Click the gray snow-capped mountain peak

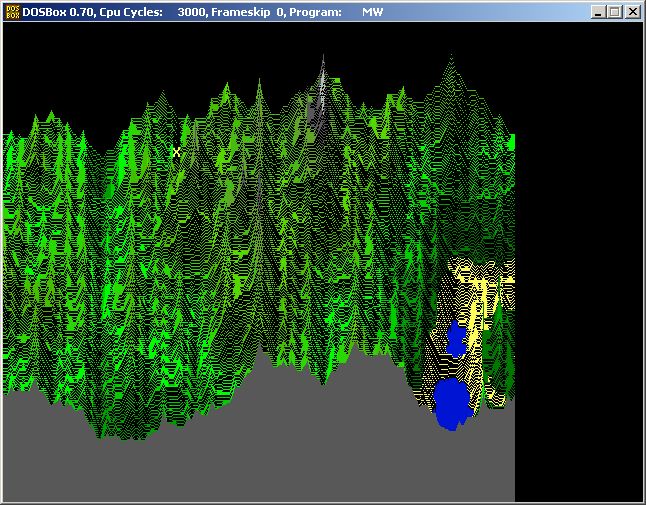click(x=321, y=90)
